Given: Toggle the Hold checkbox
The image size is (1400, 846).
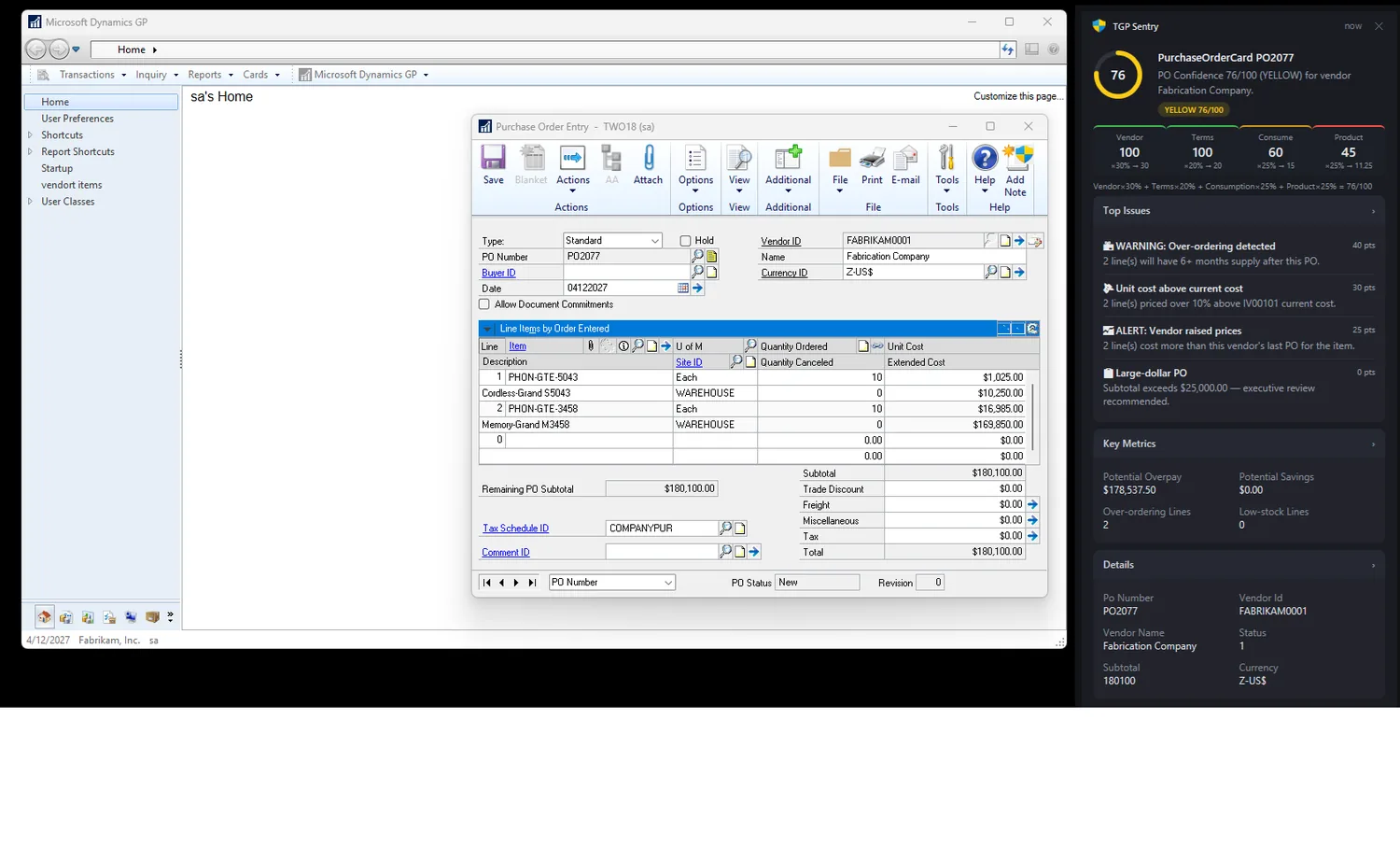Looking at the screenshot, I should (x=685, y=241).
